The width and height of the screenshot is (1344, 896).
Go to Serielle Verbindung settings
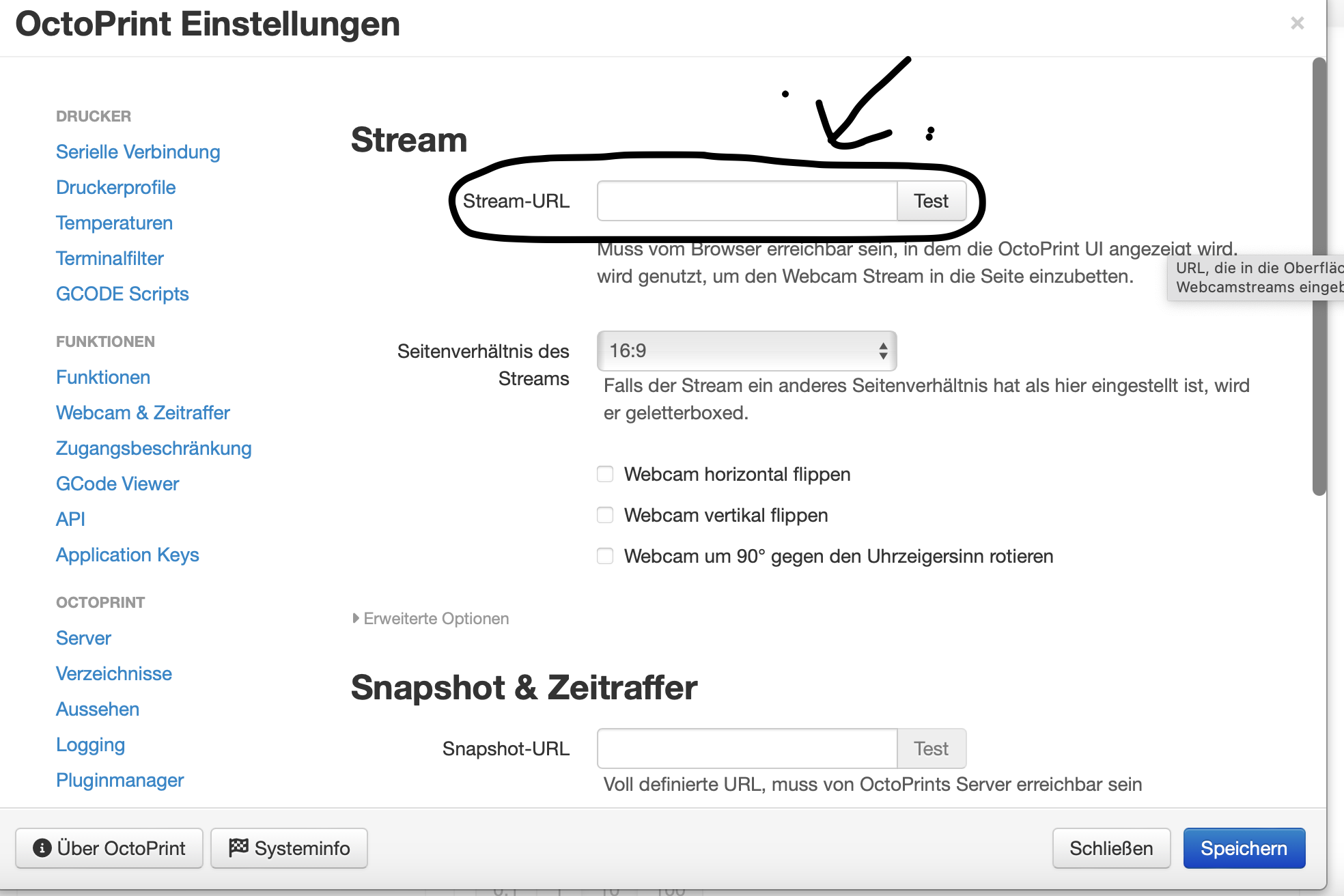click(x=138, y=152)
